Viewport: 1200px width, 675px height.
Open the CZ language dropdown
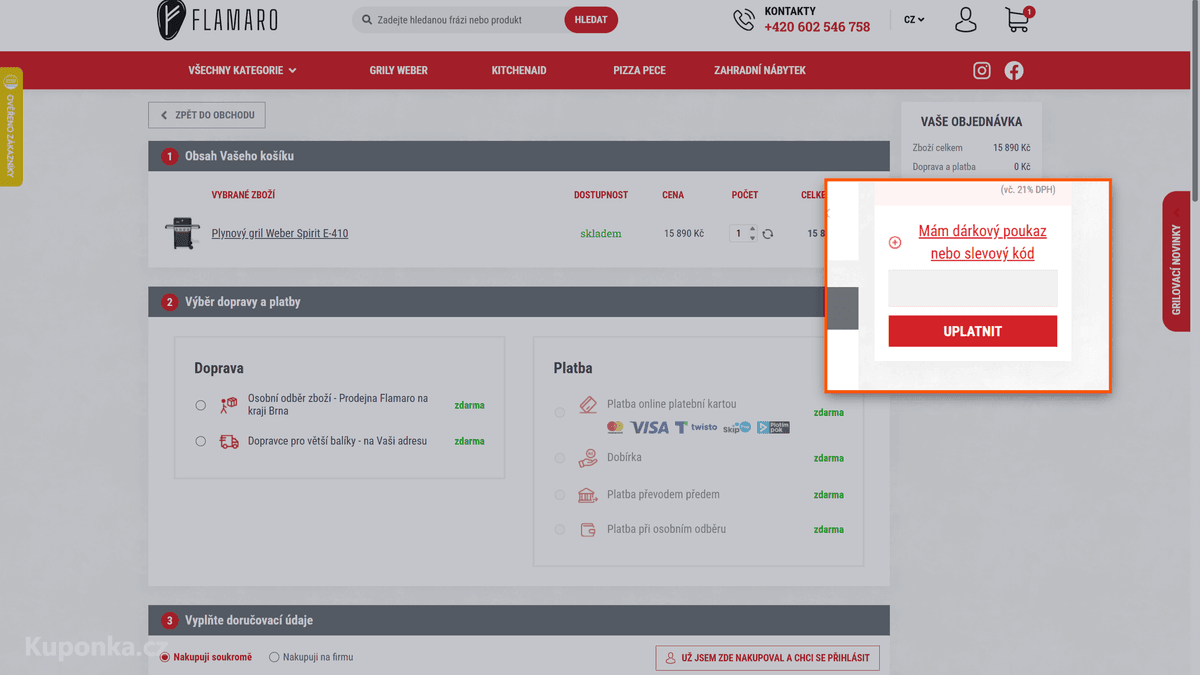click(914, 20)
